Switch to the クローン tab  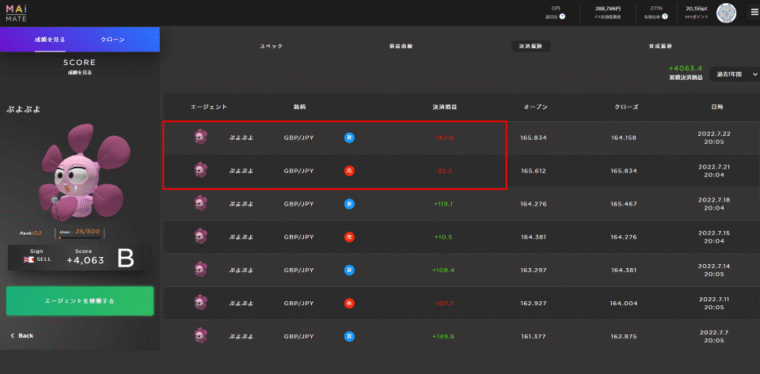point(112,39)
